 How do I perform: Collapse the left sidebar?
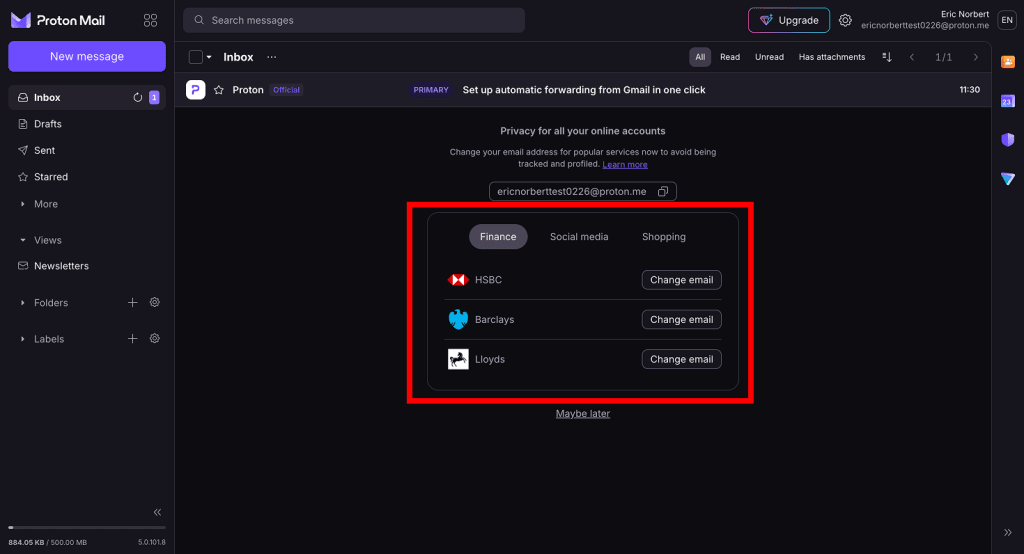pyautogui.click(x=157, y=512)
